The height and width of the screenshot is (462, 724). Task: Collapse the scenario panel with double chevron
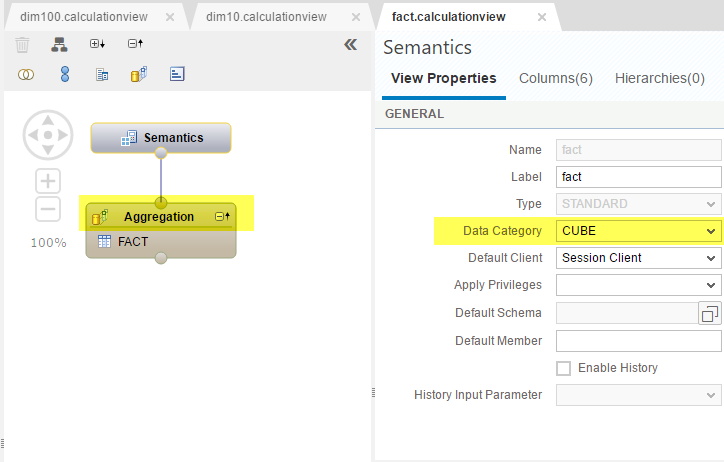pyautogui.click(x=350, y=45)
